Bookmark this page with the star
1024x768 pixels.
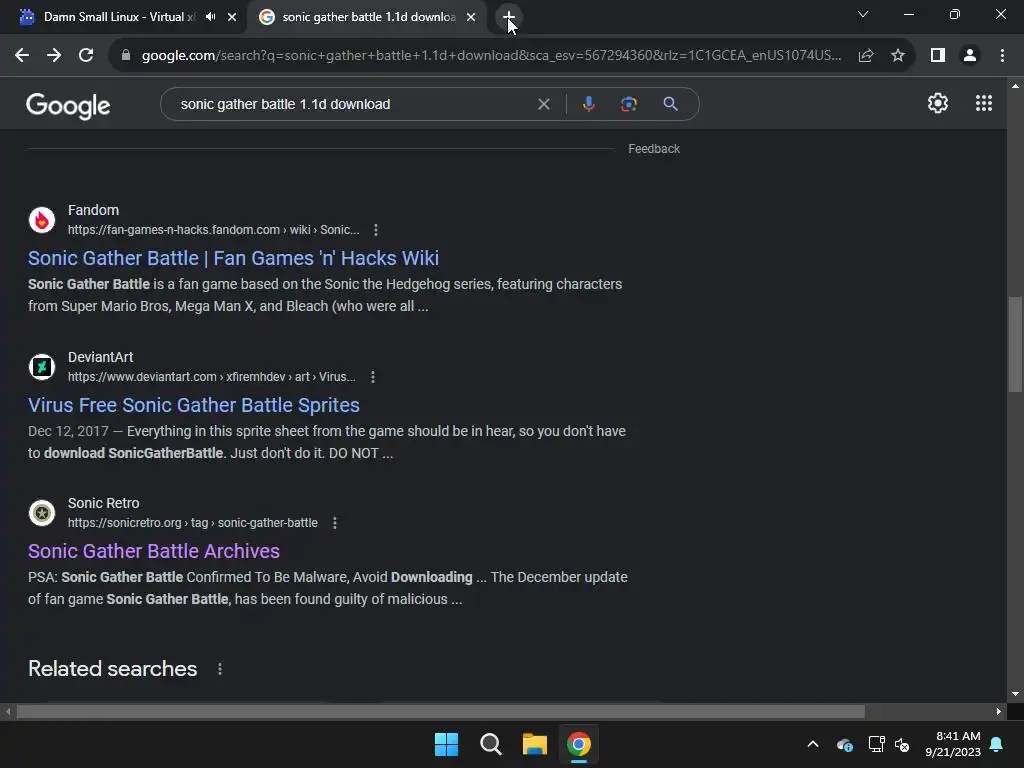(898, 56)
